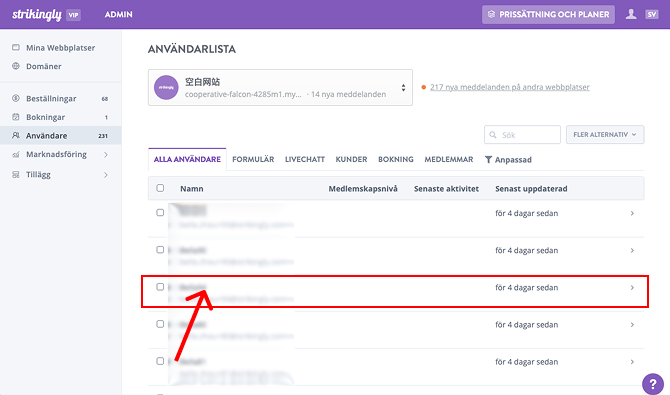The image size is (670, 395).
Task: Click the purple site avatar thumbnail
Action: (166, 87)
